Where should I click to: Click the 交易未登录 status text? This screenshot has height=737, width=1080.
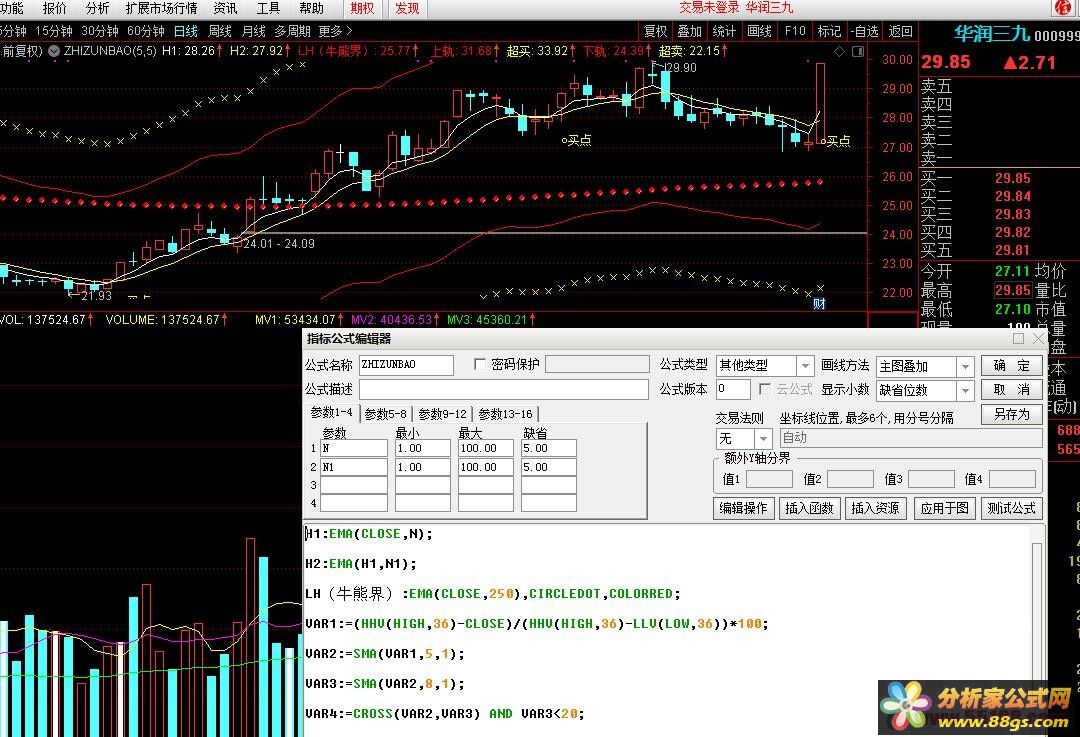tap(709, 8)
